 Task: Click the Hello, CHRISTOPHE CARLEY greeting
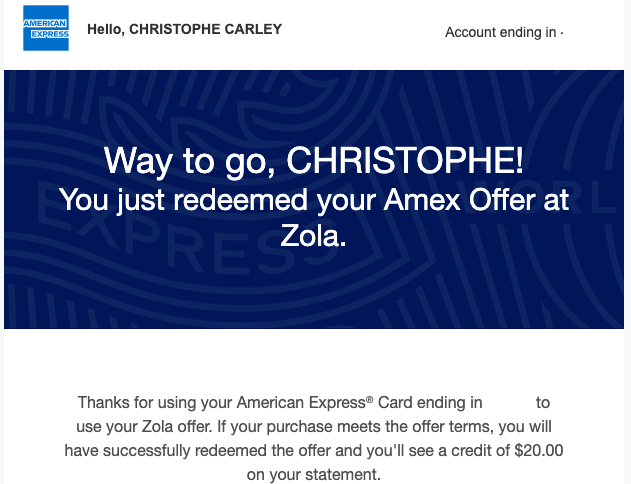click(x=184, y=29)
